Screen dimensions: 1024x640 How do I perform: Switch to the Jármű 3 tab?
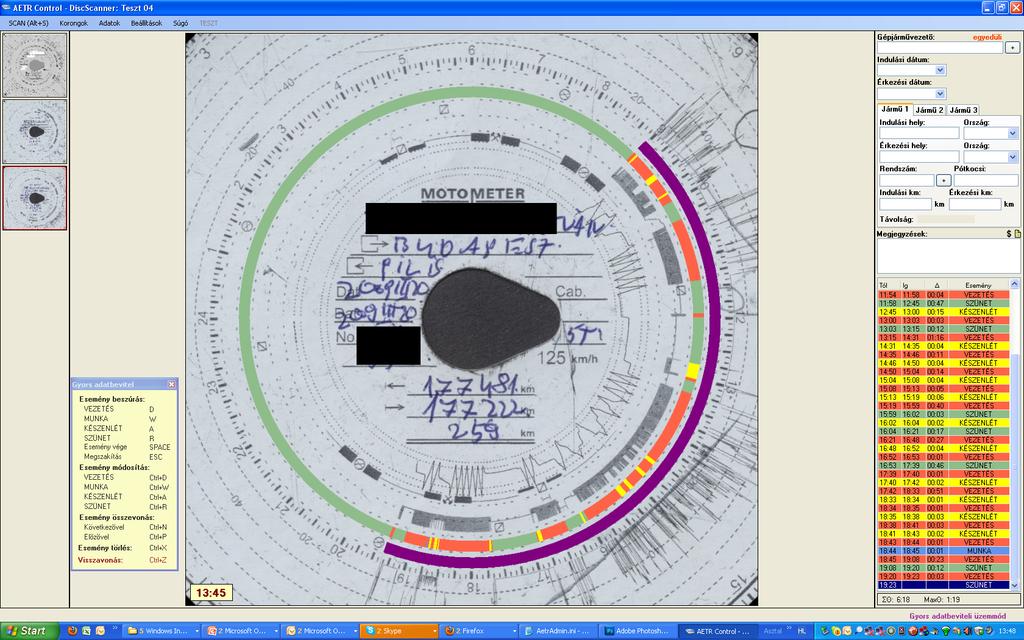click(x=963, y=110)
